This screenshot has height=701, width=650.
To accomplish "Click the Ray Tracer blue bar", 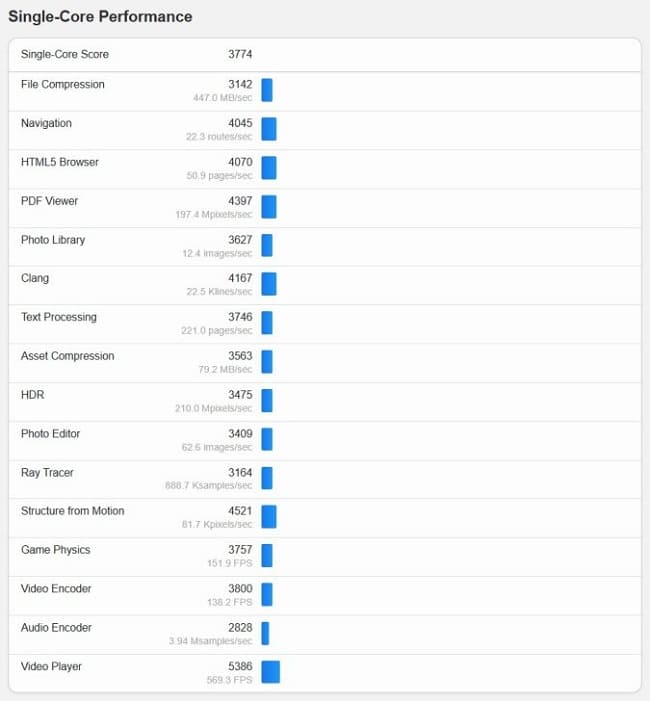I will [267, 478].
